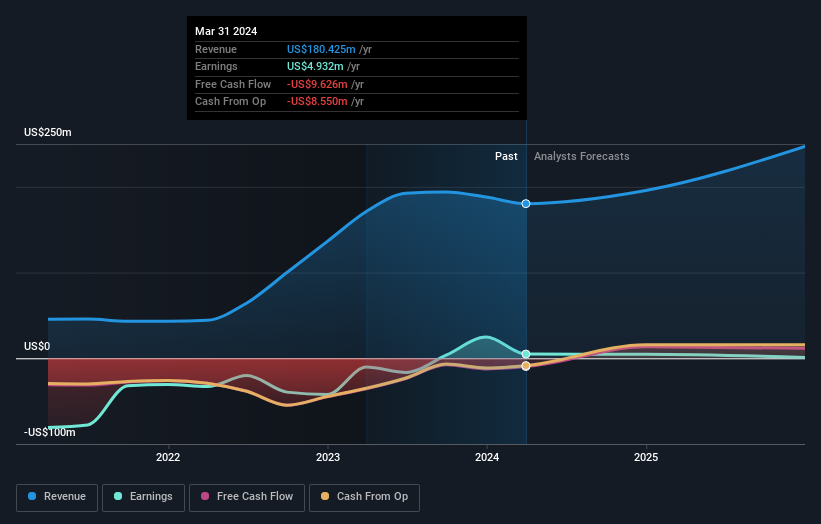Click the US$0 y-axis label
Image resolution: width=821 pixels, height=524 pixels.
pyautogui.click(x=37, y=347)
